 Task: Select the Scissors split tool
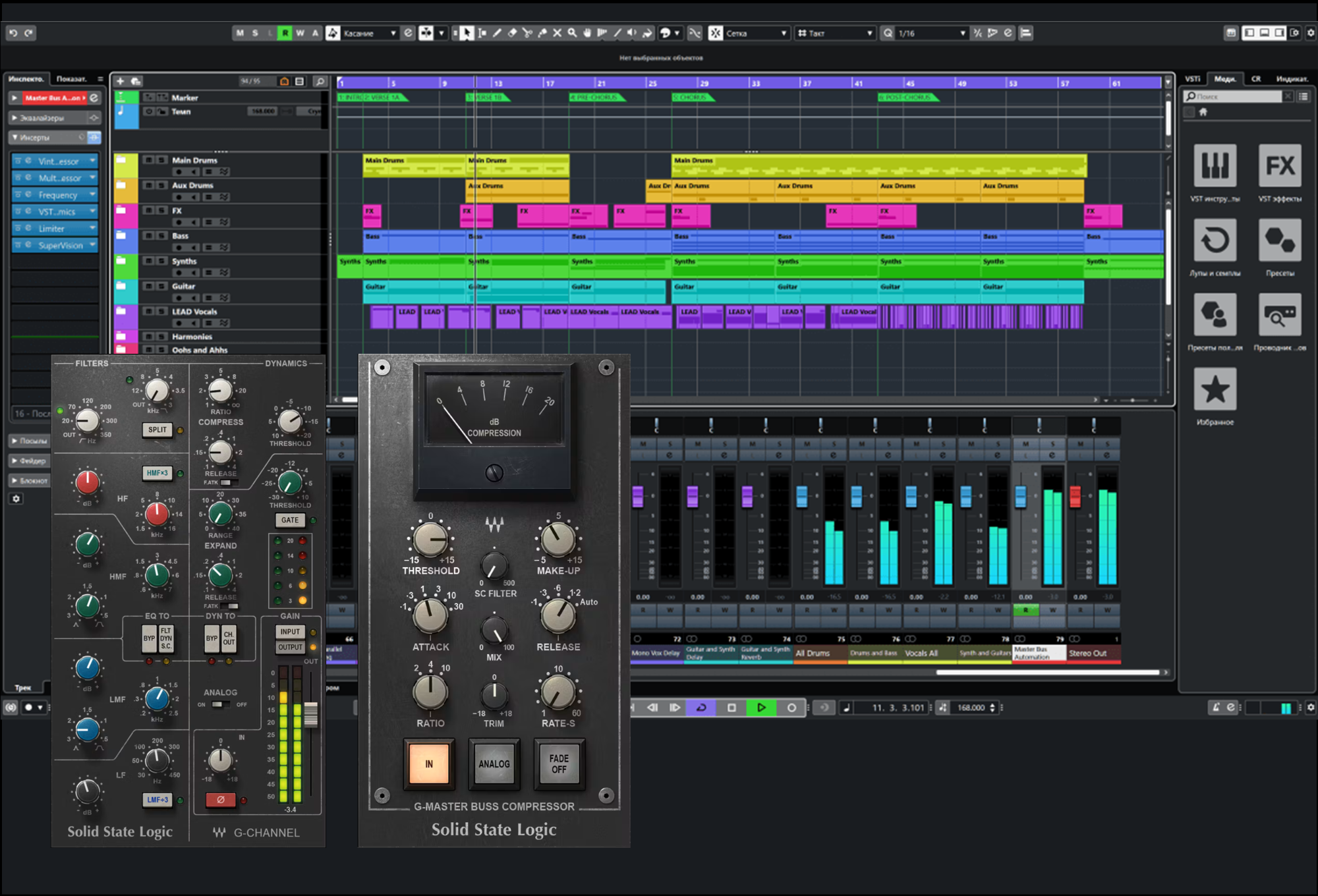pos(527,33)
